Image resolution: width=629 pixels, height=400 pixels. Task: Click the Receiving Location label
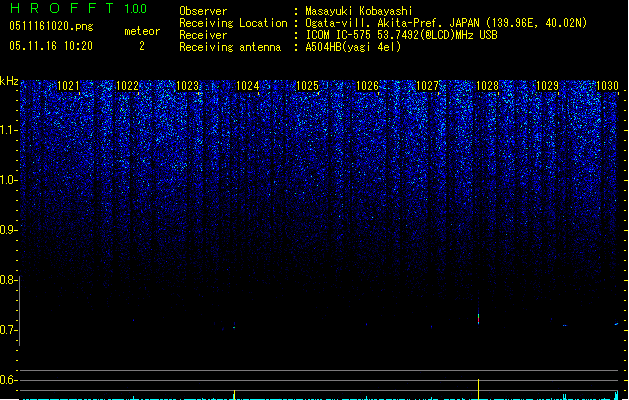(x=233, y=23)
